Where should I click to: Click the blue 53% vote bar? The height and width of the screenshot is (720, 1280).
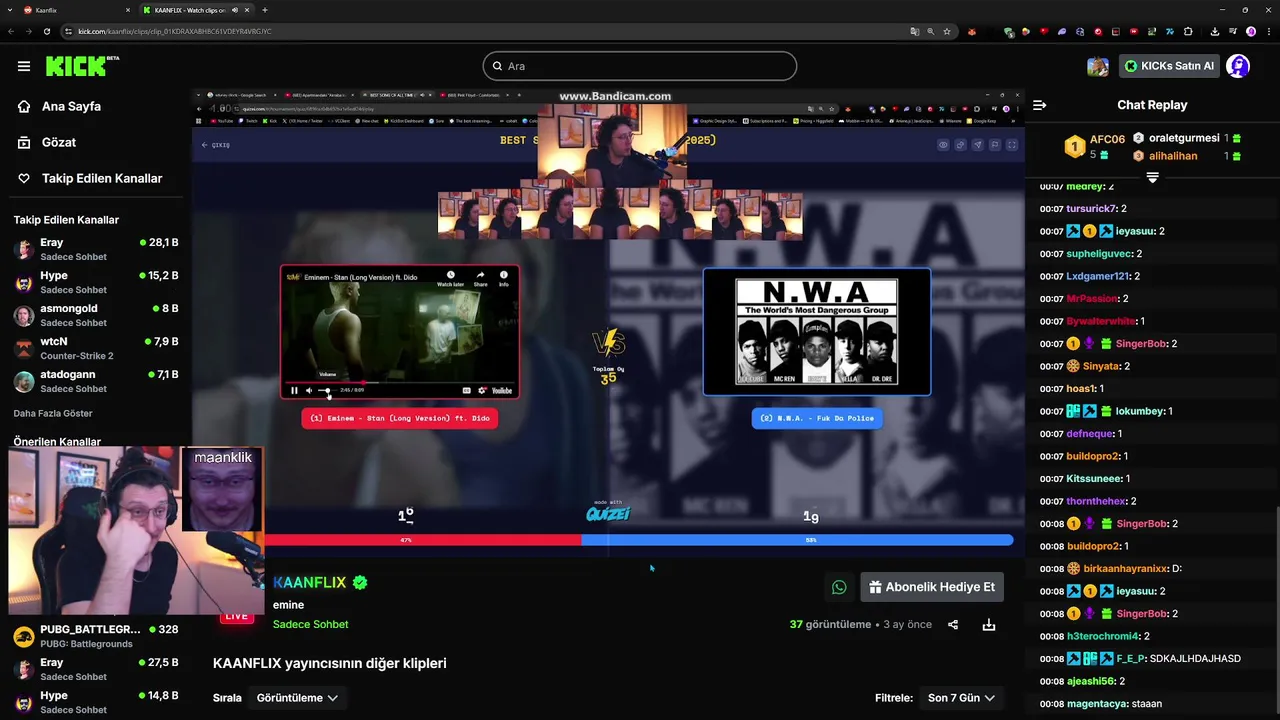tap(797, 540)
